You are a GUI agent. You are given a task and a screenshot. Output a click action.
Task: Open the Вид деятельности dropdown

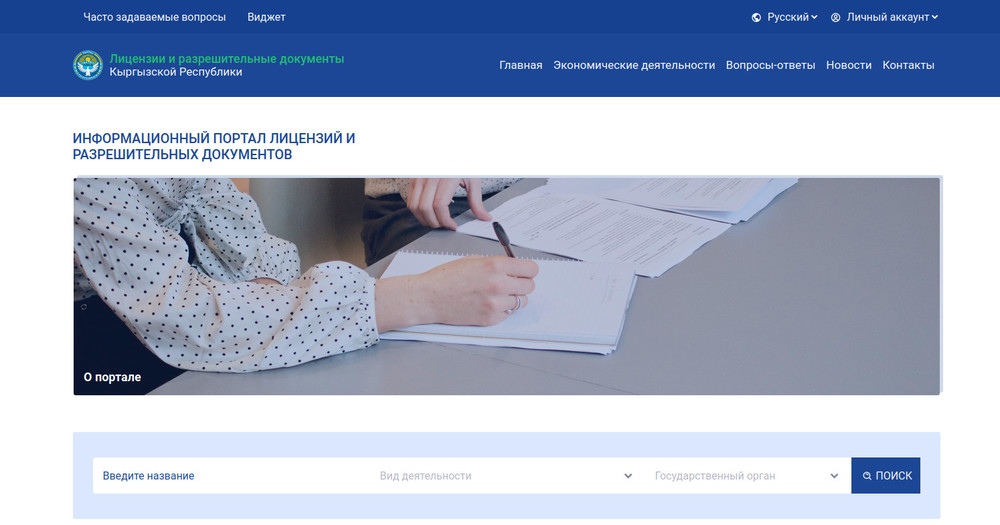(x=505, y=476)
